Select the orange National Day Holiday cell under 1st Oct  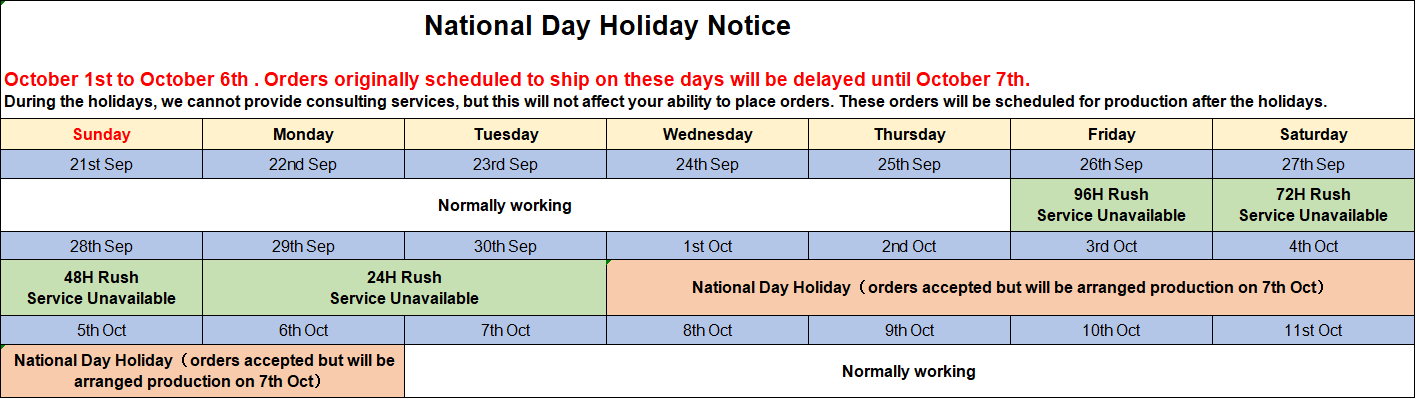pos(1010,288)
